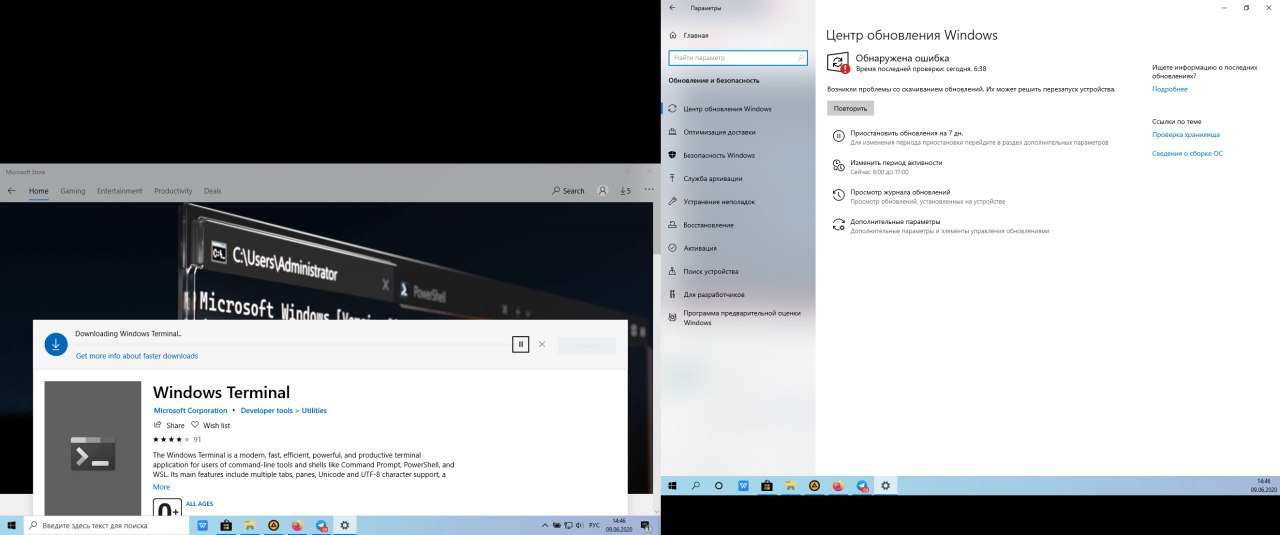Pause the Windows Terminal download

point(520,344)
